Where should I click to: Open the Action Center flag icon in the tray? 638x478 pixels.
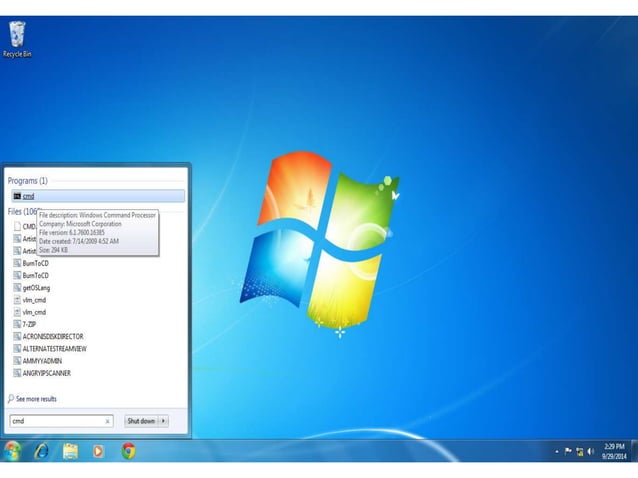click(x=568, y=451)
